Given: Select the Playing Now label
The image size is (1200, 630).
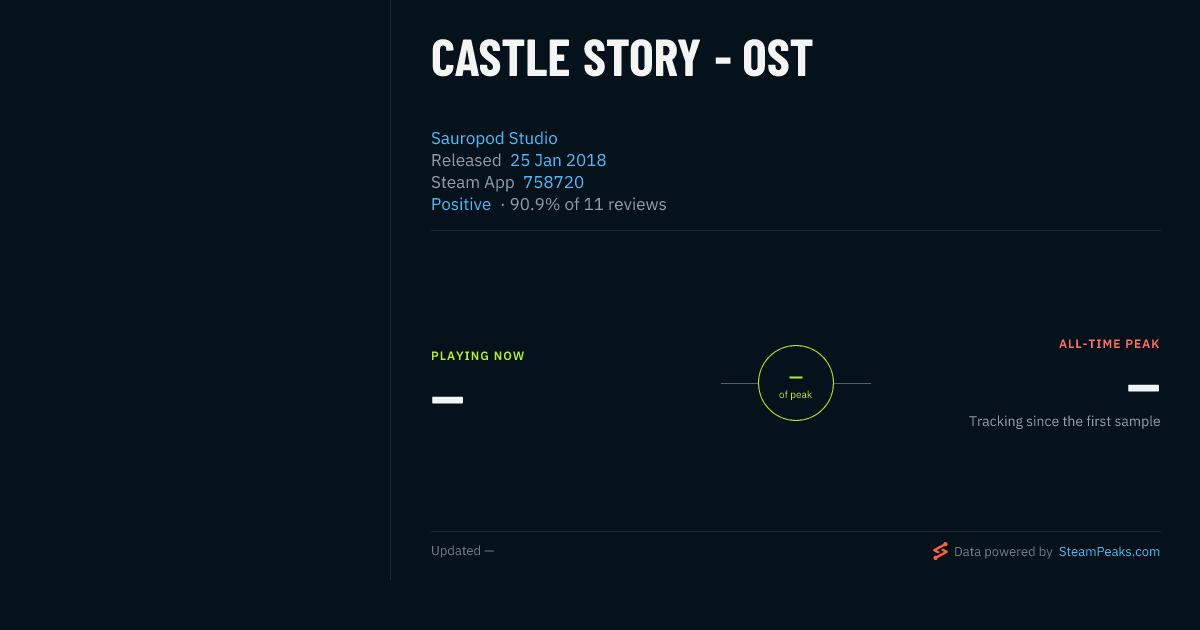Looking at the screenshot, I should click(x=478, y=356).
